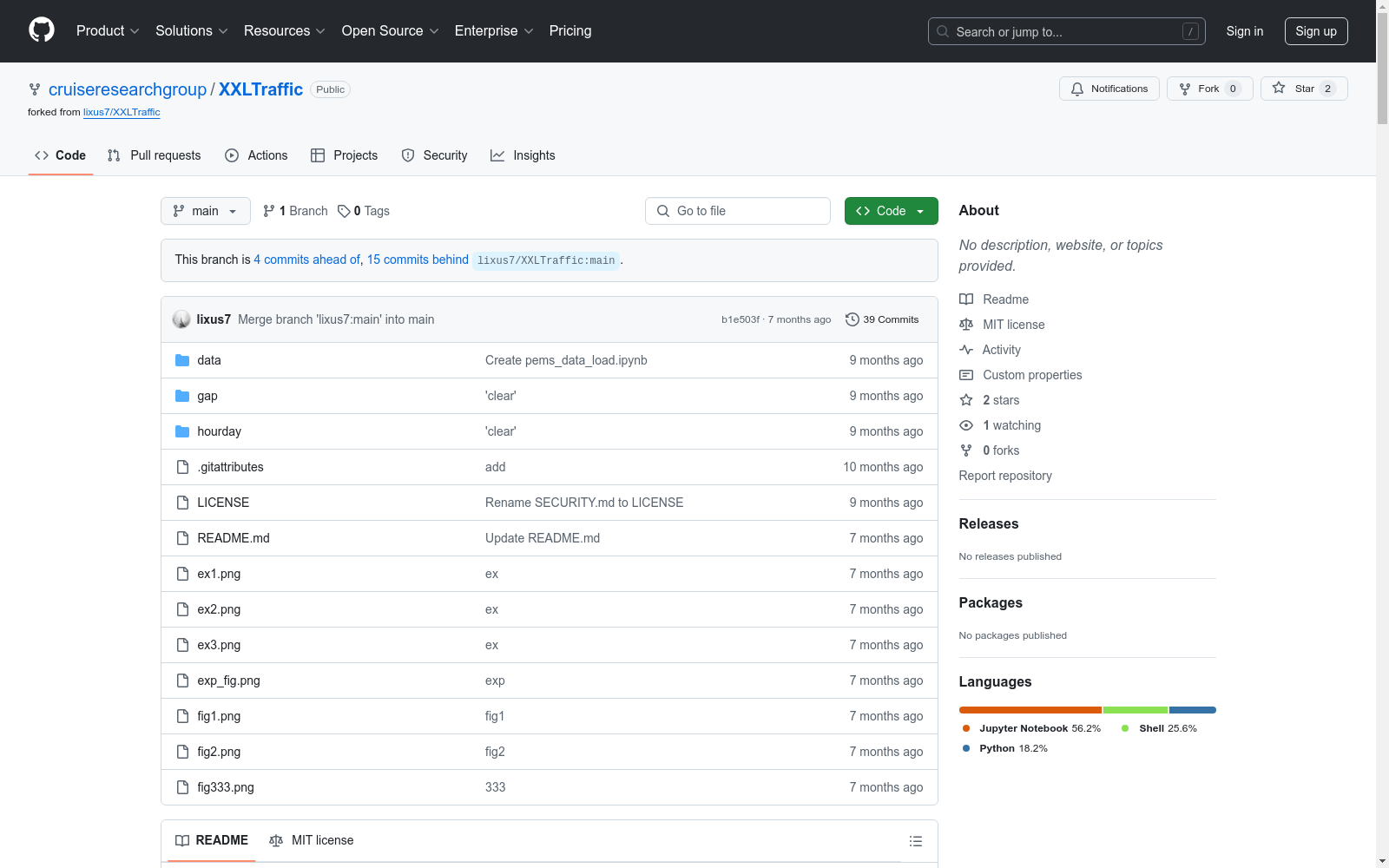The image size is (1389, 868).
Task: Click the Sign in link
Action: coord(1245,31)
